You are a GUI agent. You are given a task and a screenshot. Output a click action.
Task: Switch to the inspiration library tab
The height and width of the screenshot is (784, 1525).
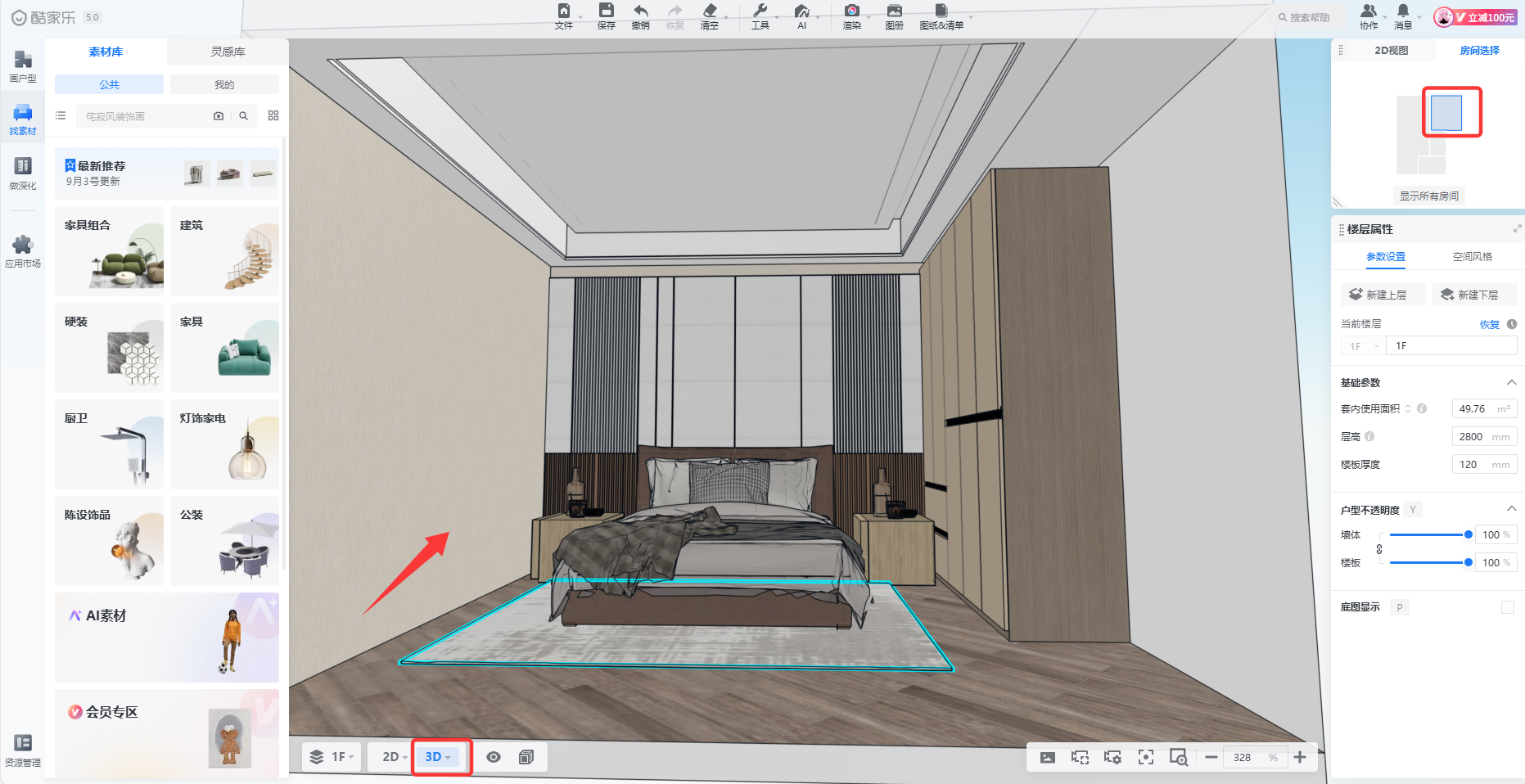coord(228,52)
